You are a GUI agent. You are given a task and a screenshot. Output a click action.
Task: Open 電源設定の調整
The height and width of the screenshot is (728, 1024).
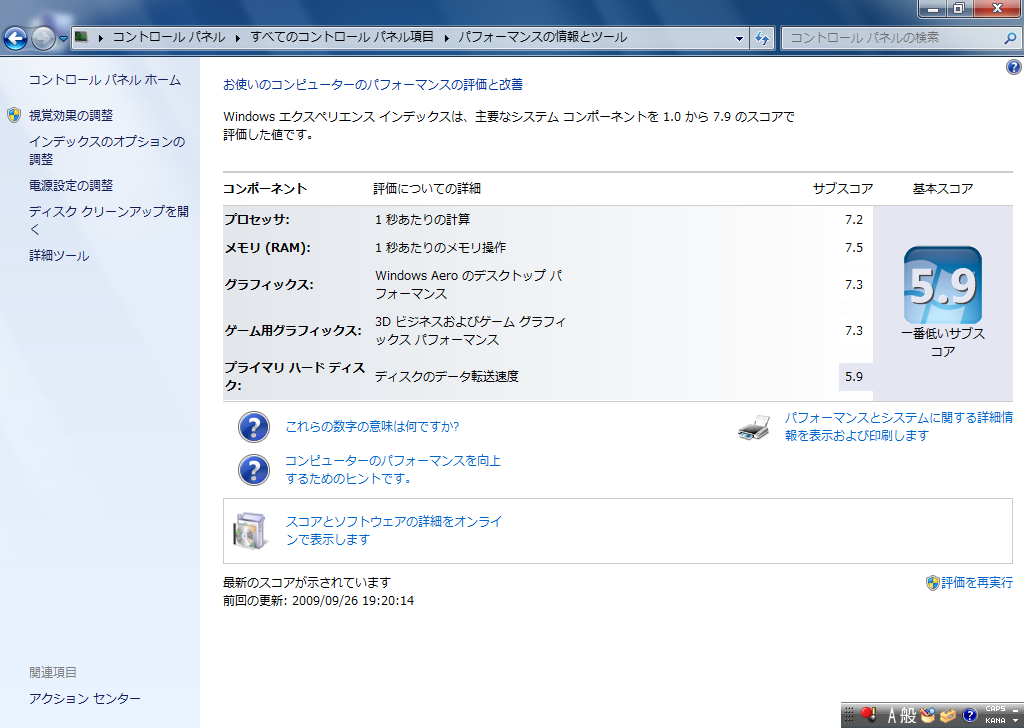71,185
